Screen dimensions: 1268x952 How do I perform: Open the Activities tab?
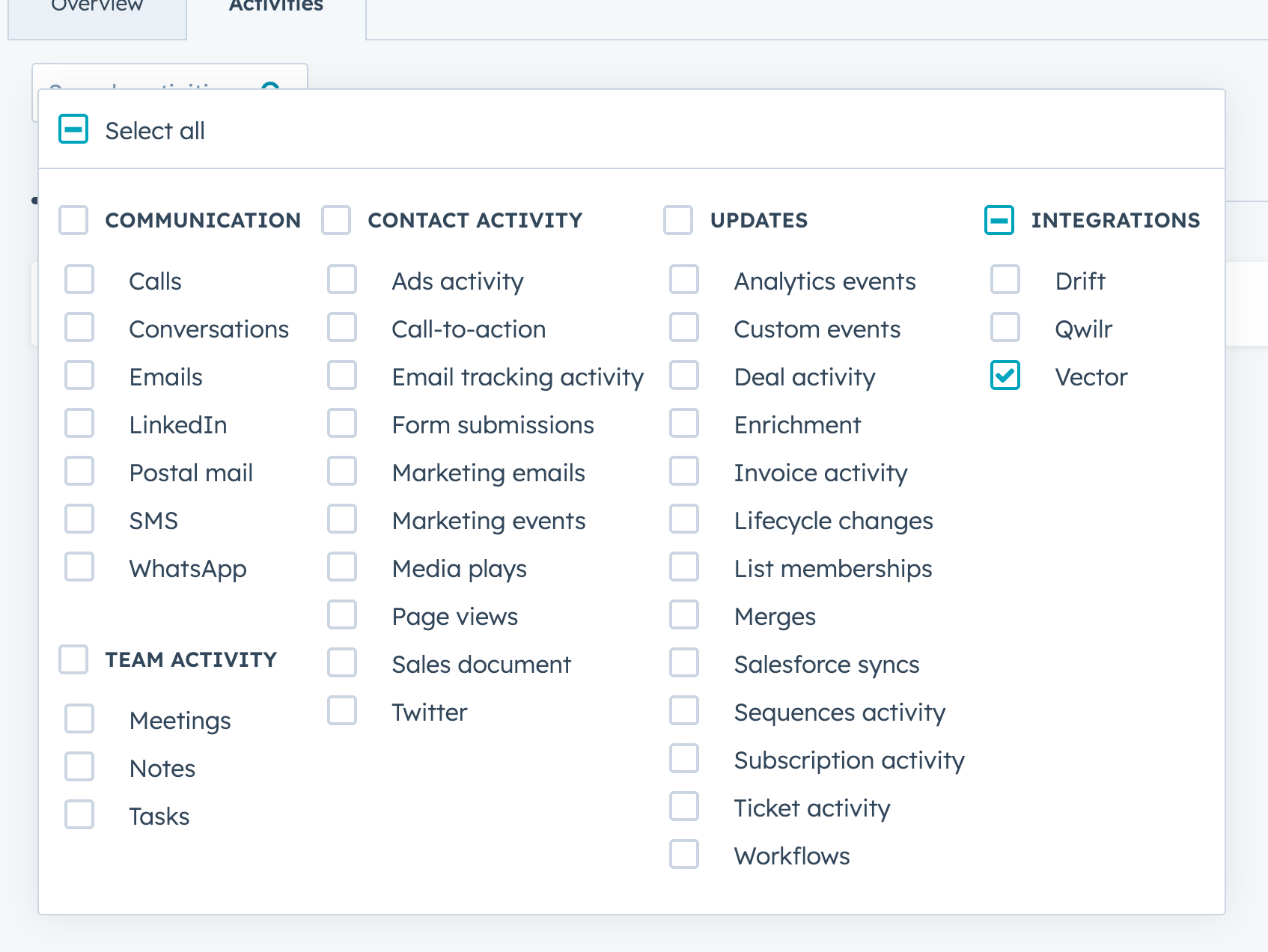tap(276, 7)
